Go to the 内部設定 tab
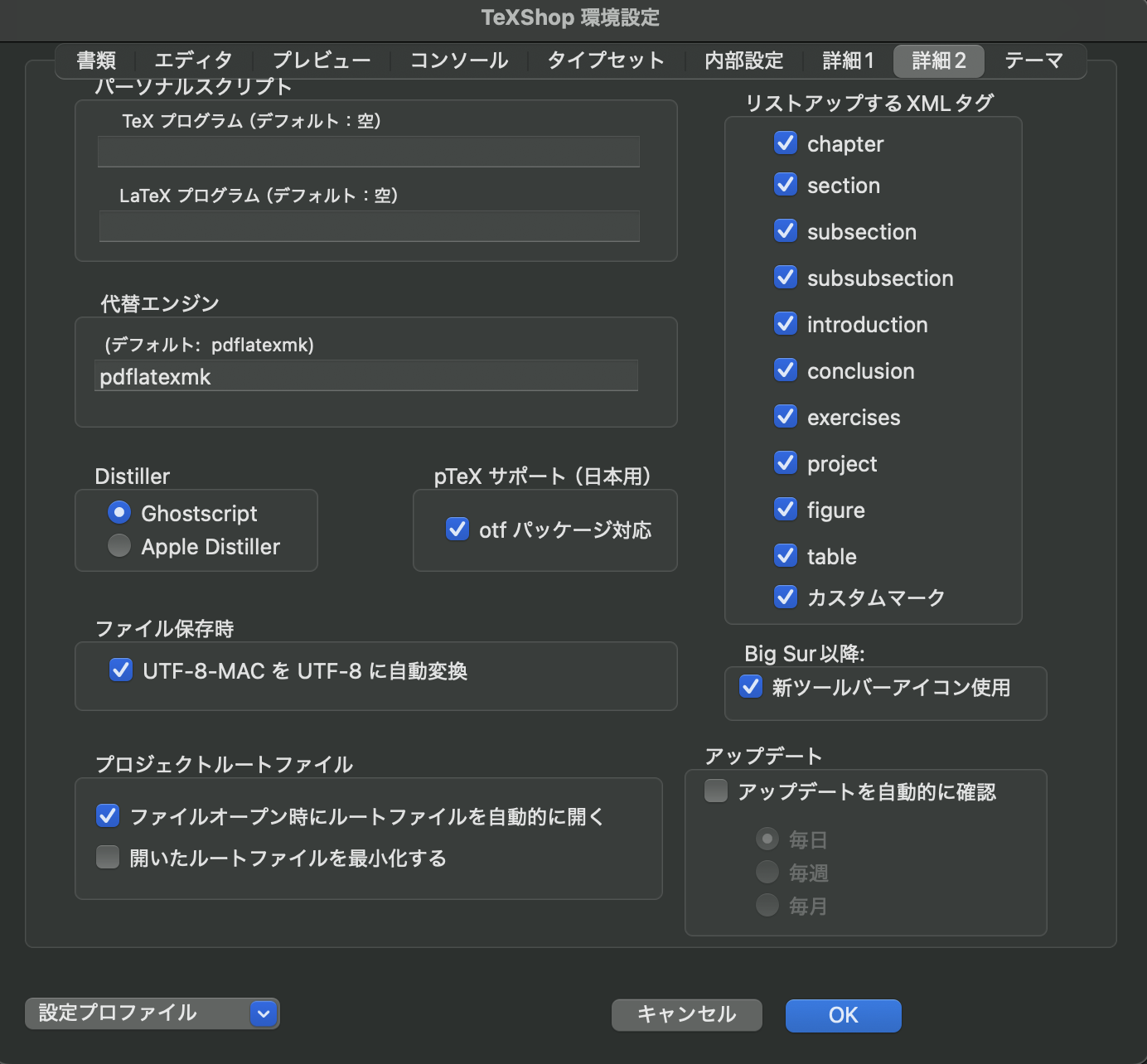 (744, 60)
